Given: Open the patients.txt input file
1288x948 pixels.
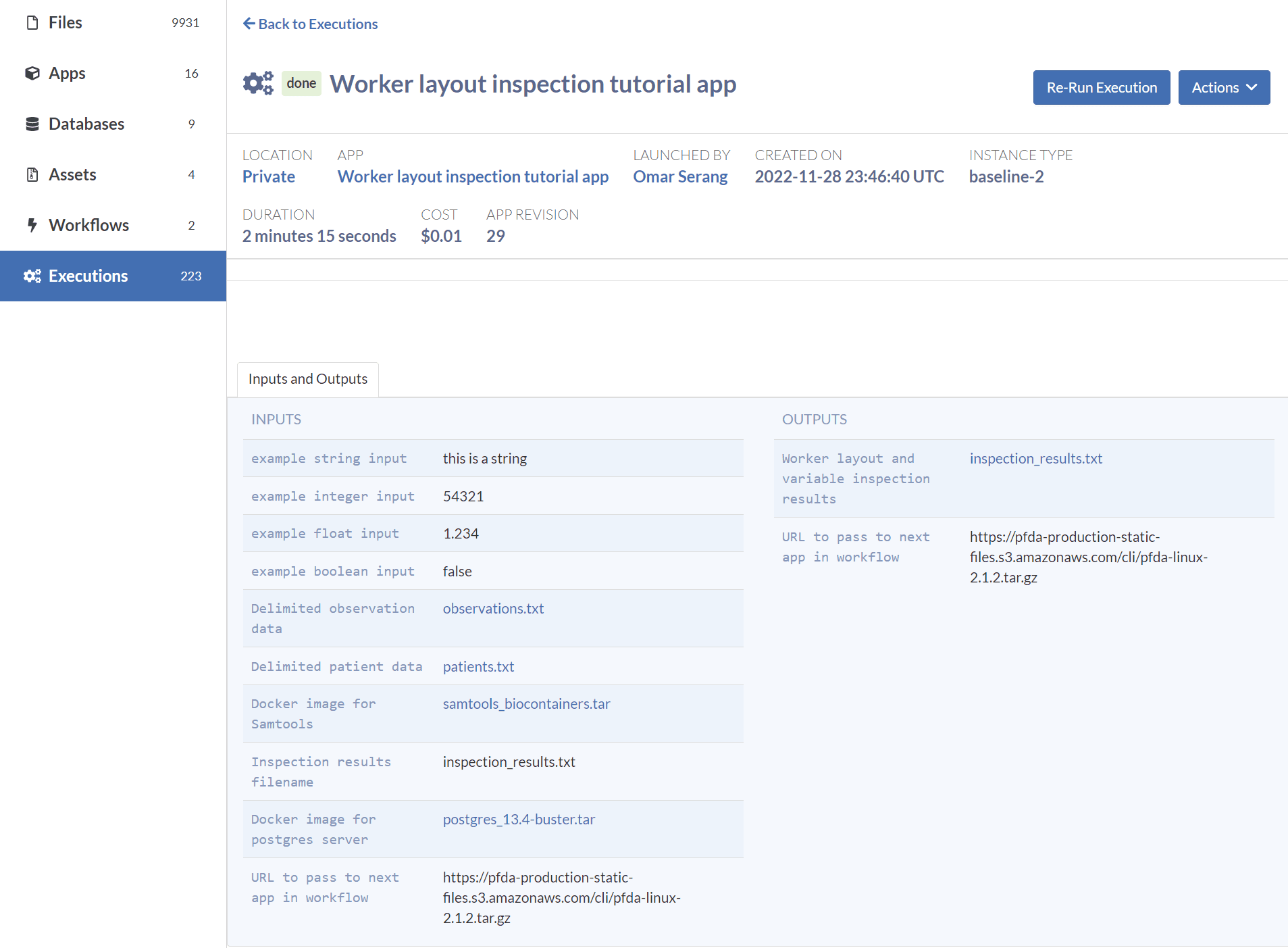Looking at the screenshot, I should pyautogui.click(x=478, y=666).
